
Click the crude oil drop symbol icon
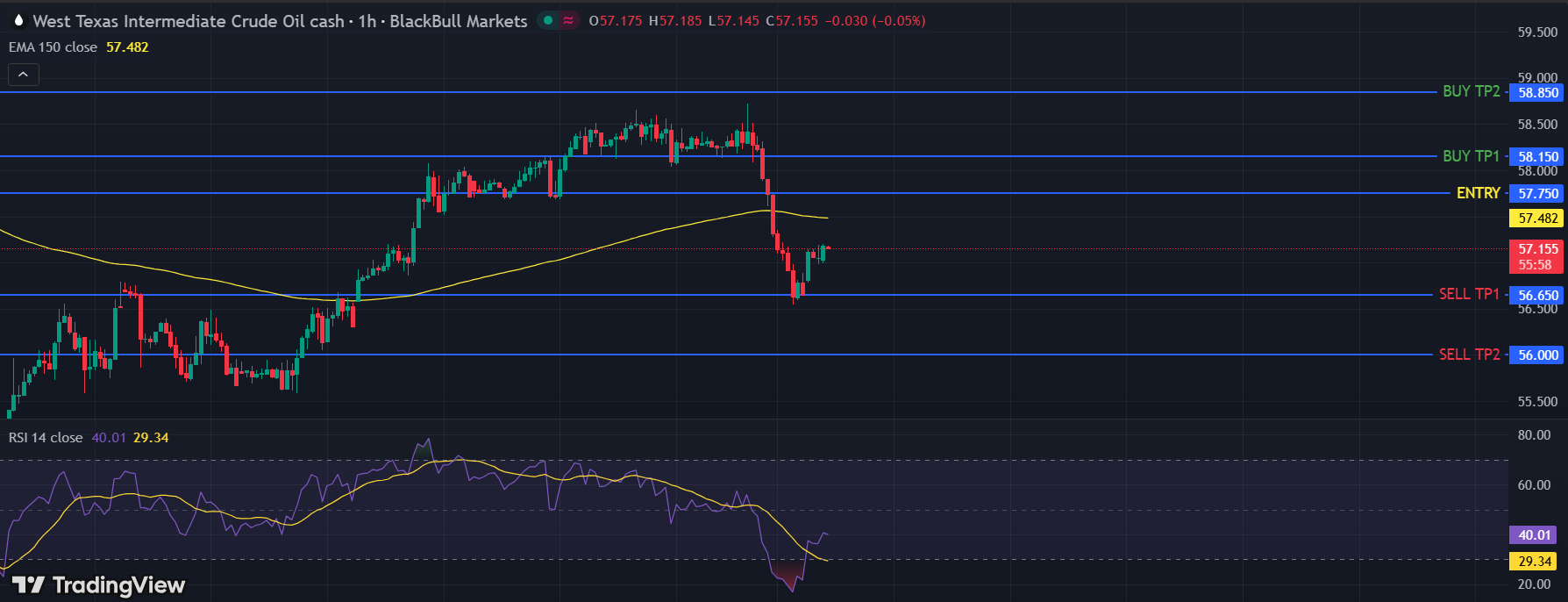coord(18,21)
